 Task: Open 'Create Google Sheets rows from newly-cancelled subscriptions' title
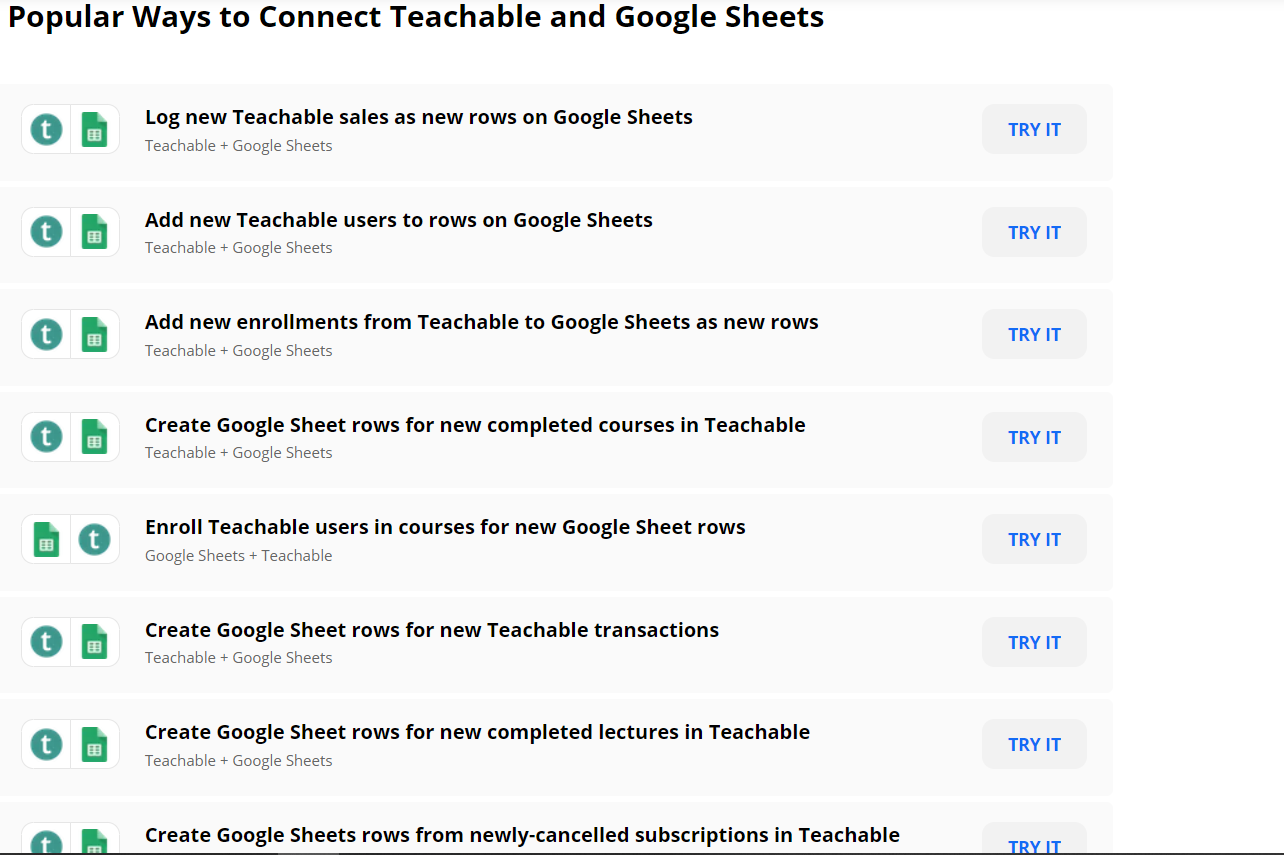(x=522, y=835)
